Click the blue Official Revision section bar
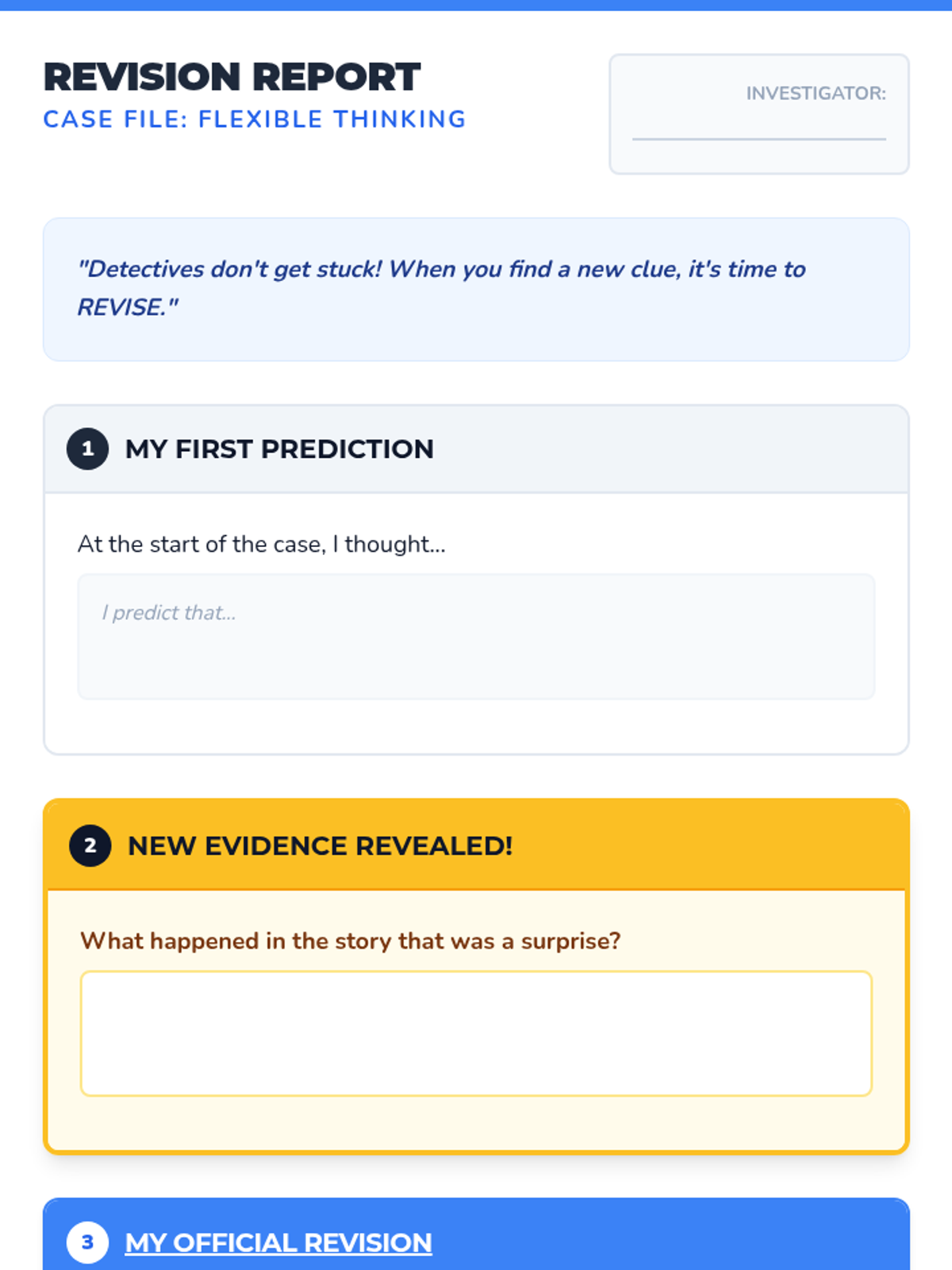952x1270 pixels. click(674, 1238)
